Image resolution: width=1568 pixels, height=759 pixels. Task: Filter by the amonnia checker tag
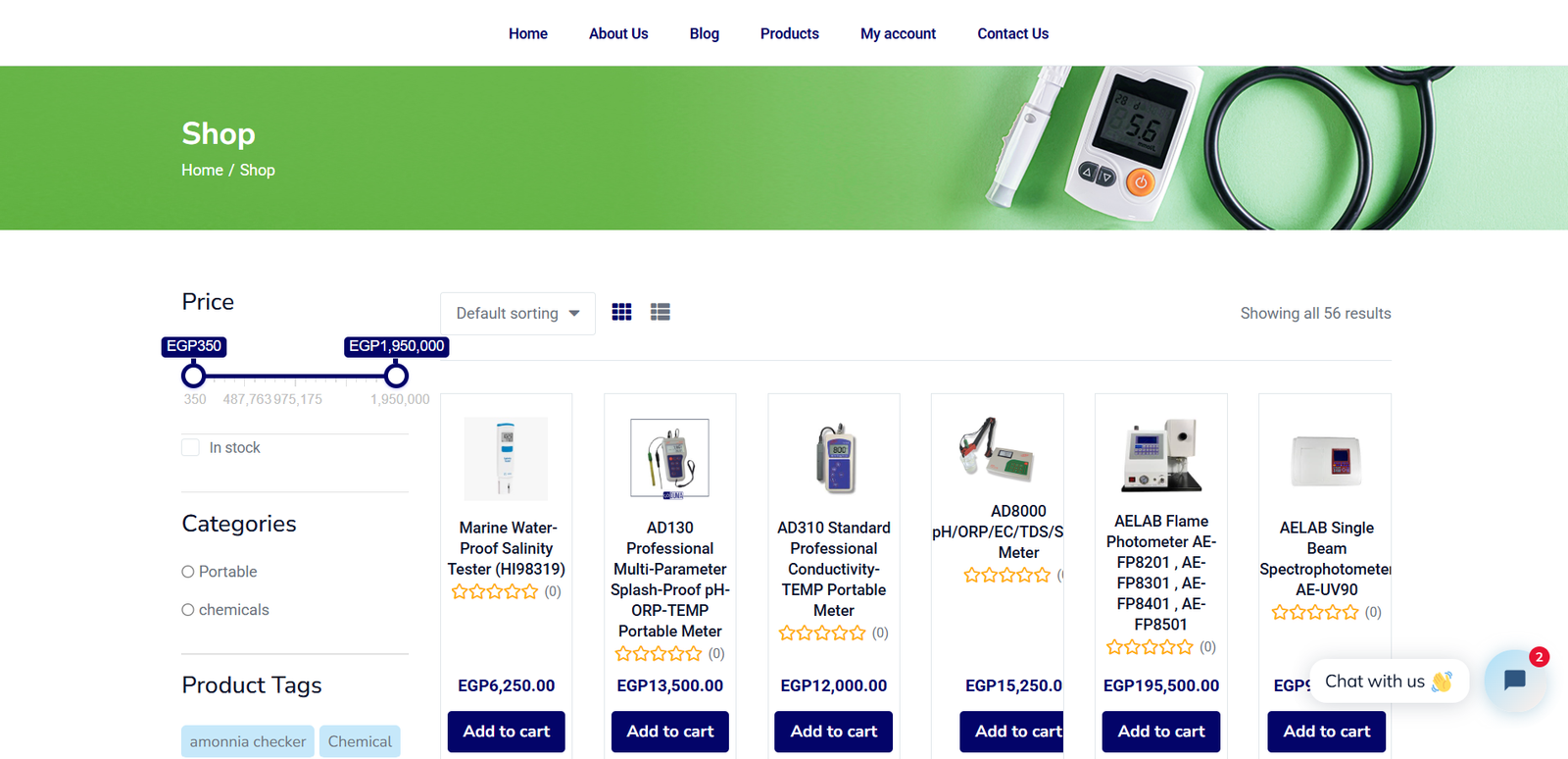coord(248,741)
